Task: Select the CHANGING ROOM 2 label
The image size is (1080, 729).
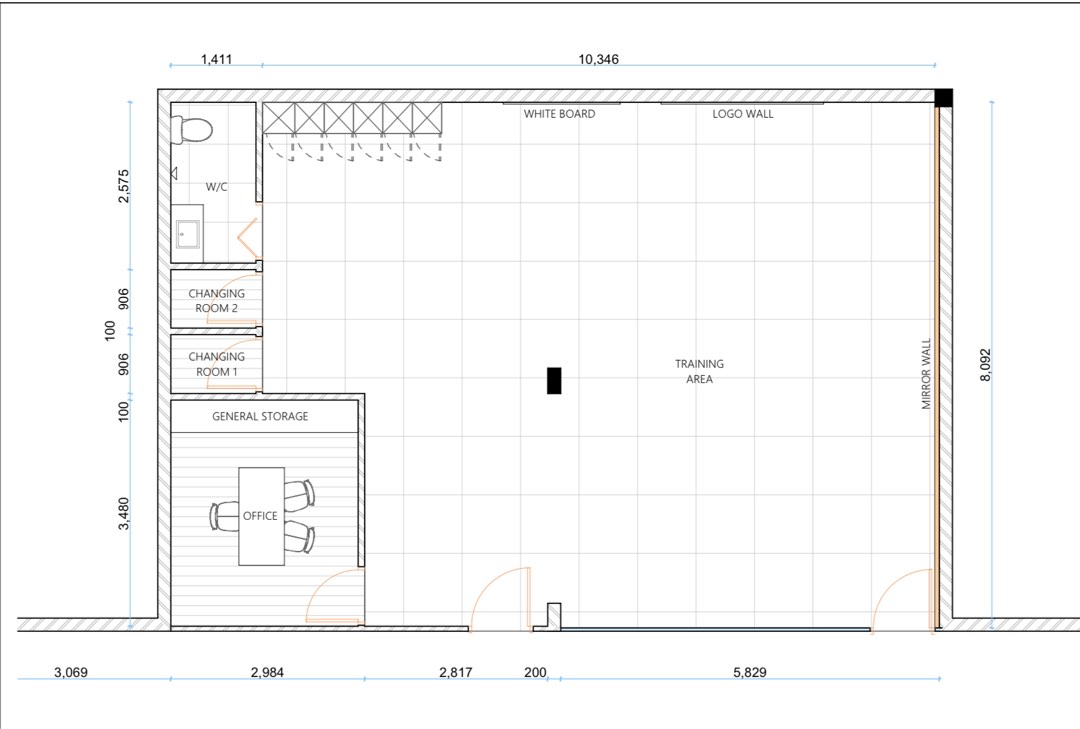Action: pos(216,300)
